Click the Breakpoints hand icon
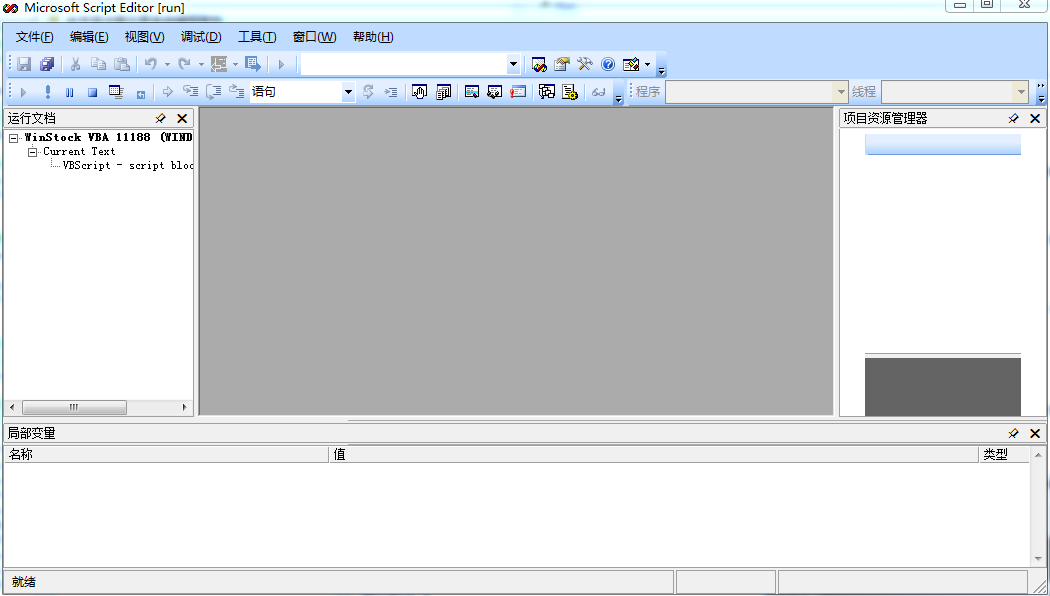 tap(419, 92)
